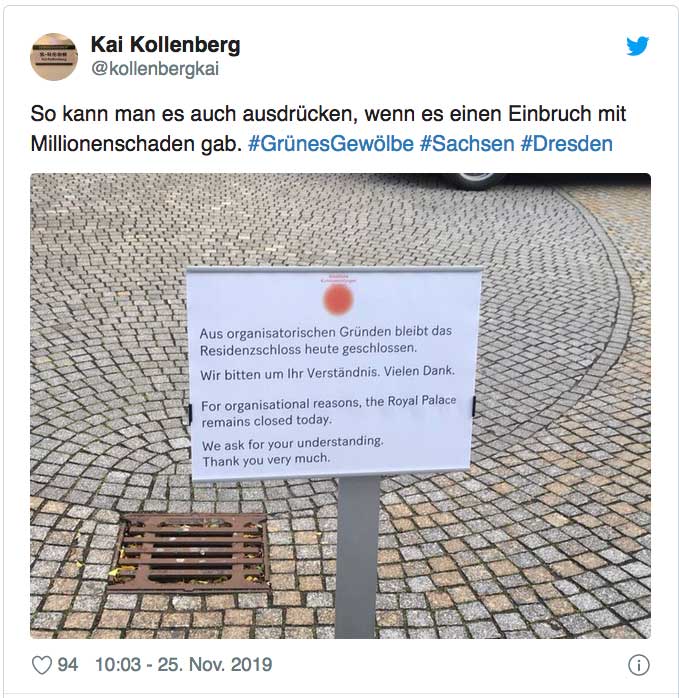Open Kai Kollenberg's profile avatar
The width and height of the screenshot is (679, 698).
pos(54,57)
